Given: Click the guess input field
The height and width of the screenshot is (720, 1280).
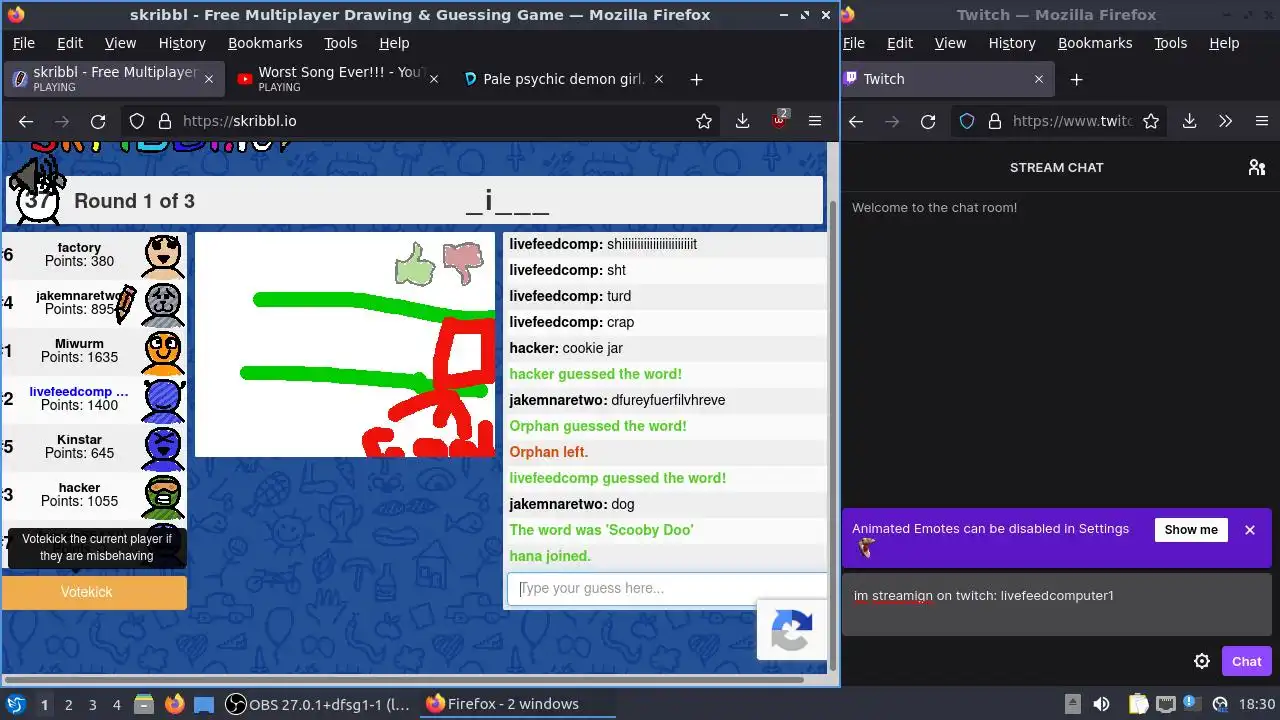Looking at the screenshot, I should [667, 589].
